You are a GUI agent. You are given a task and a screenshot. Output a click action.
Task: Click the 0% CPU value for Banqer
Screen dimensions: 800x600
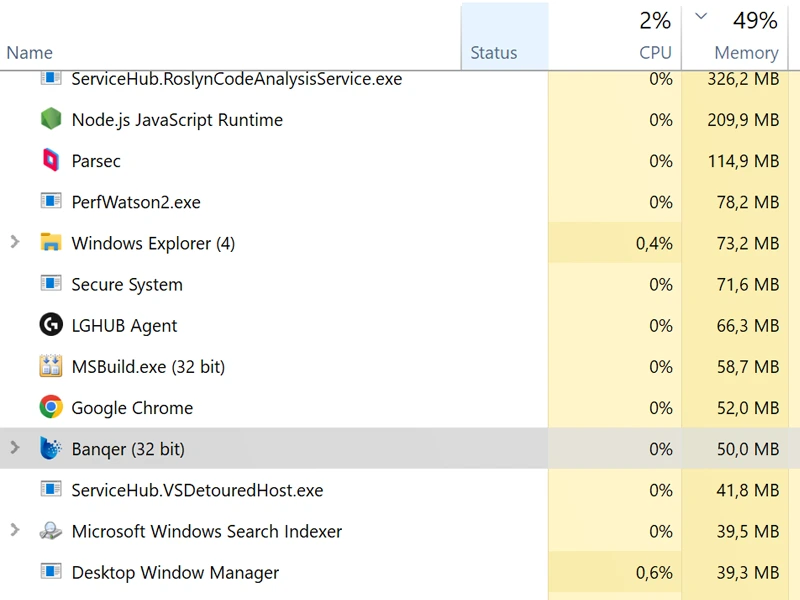coord(661,449)
